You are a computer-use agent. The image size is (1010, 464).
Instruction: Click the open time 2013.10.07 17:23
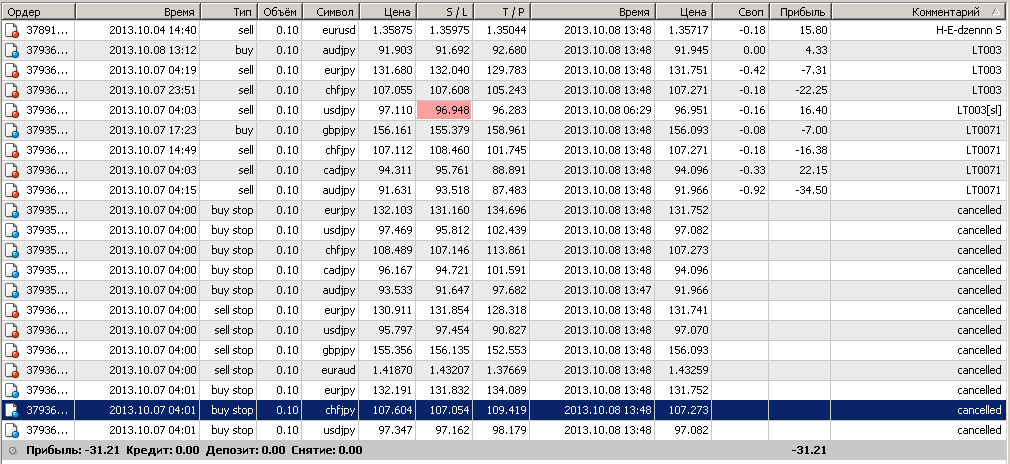153,130
